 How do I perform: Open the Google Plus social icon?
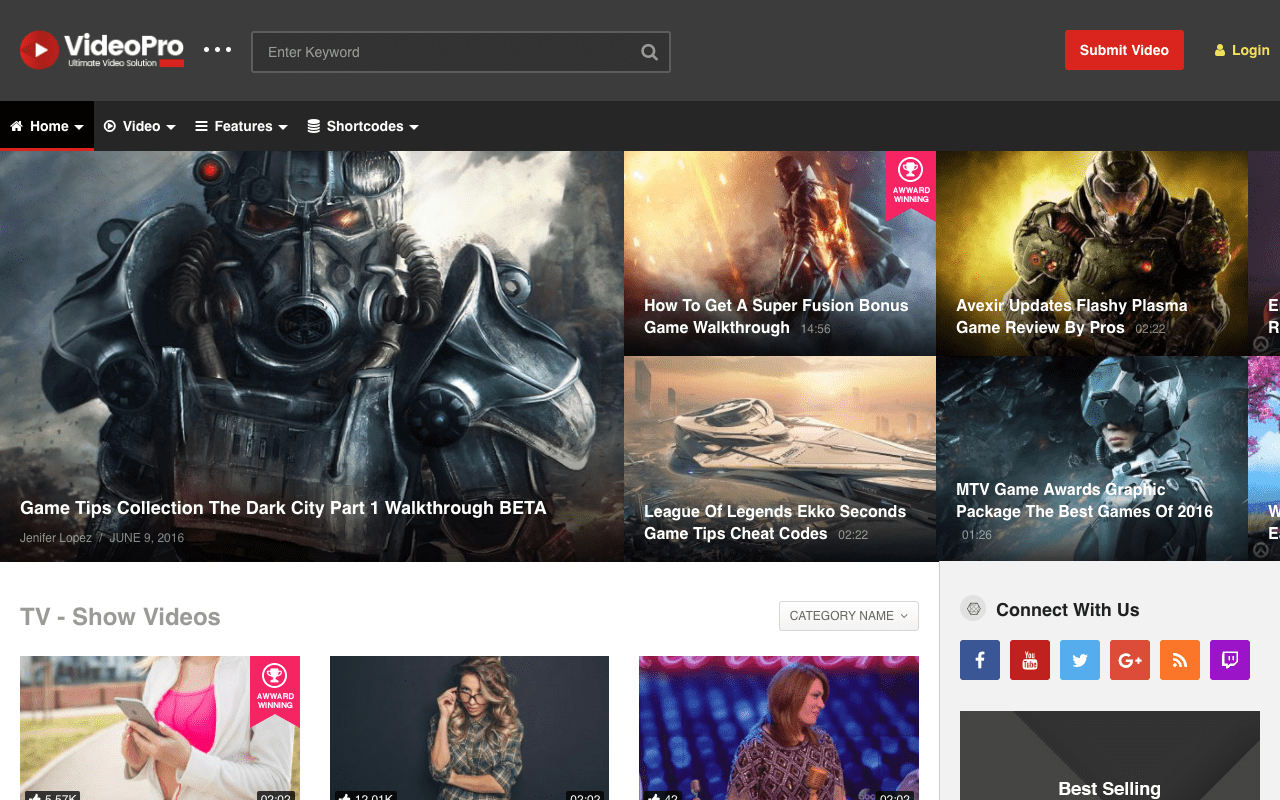(1130, 660)
